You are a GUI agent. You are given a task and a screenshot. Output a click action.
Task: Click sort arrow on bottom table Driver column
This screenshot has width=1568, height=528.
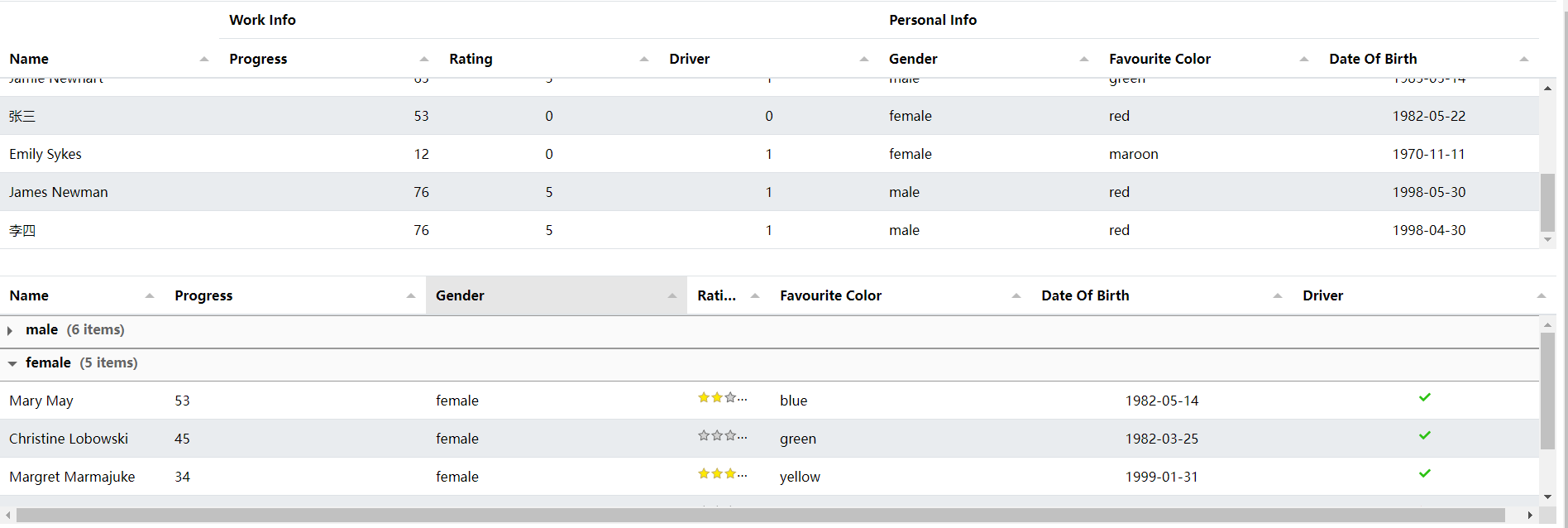pyautogui.click(x=1542, y=296)
